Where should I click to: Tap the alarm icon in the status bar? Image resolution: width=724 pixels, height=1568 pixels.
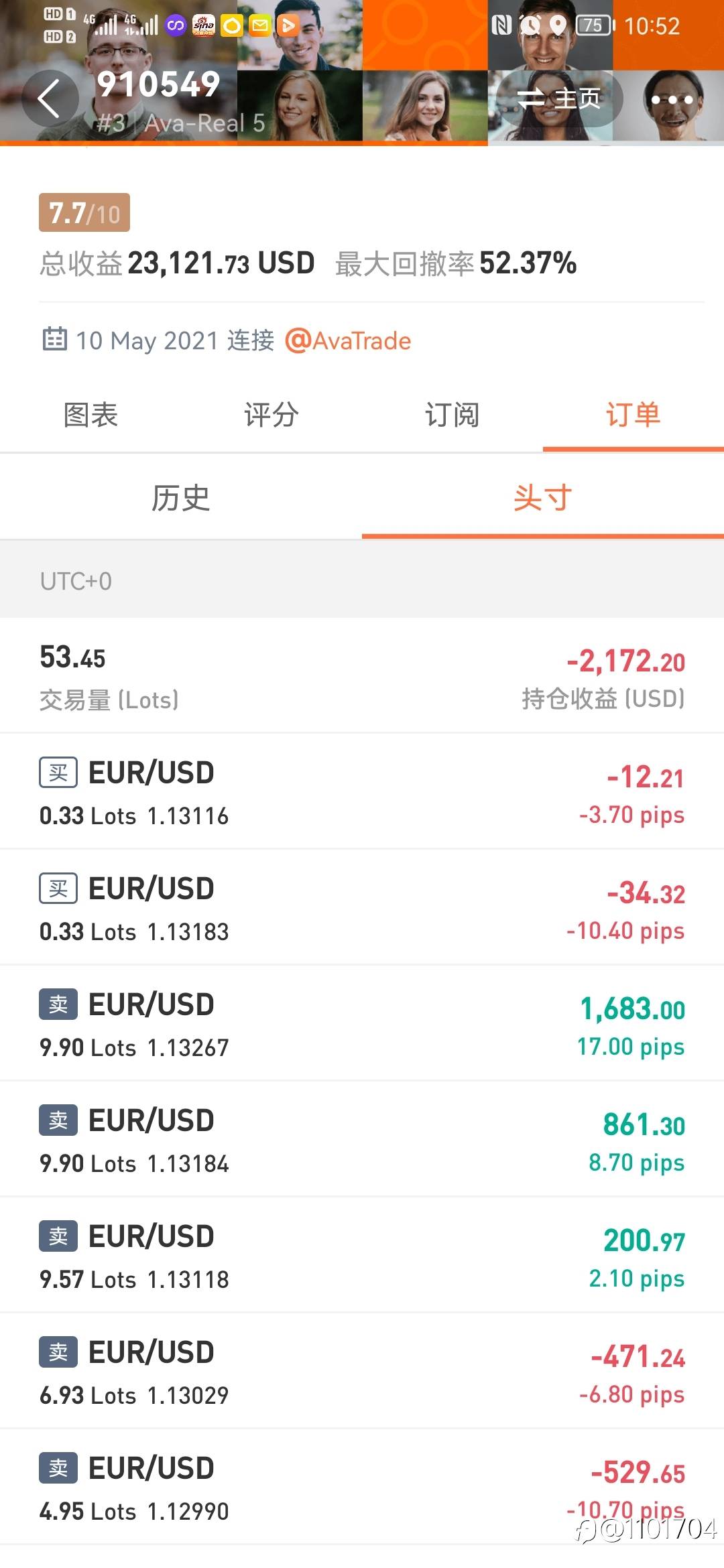tap(530, 25)
